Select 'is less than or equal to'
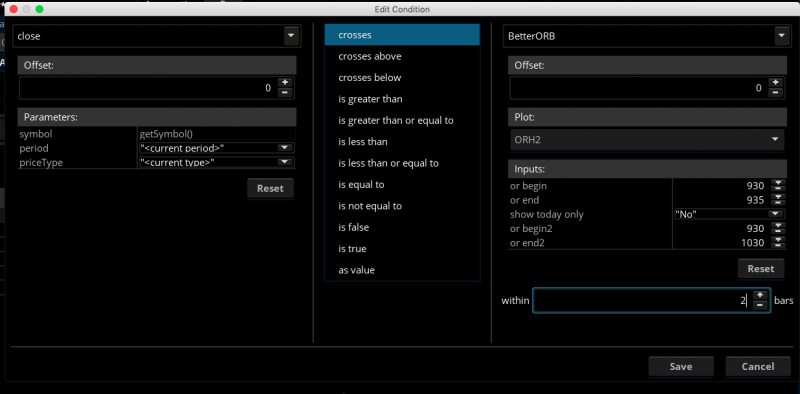Viewport: 800px width, 394px height. coord(402,163)
